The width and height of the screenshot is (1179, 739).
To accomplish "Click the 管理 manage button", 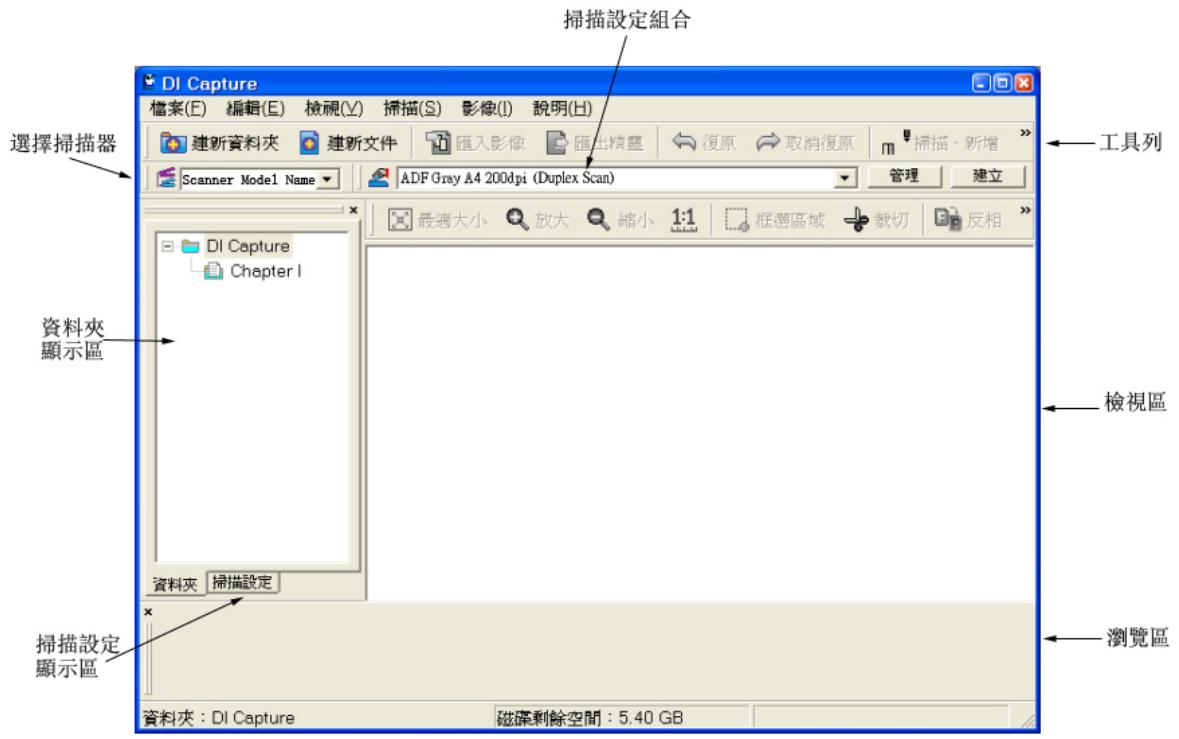I will click(904, 176).
